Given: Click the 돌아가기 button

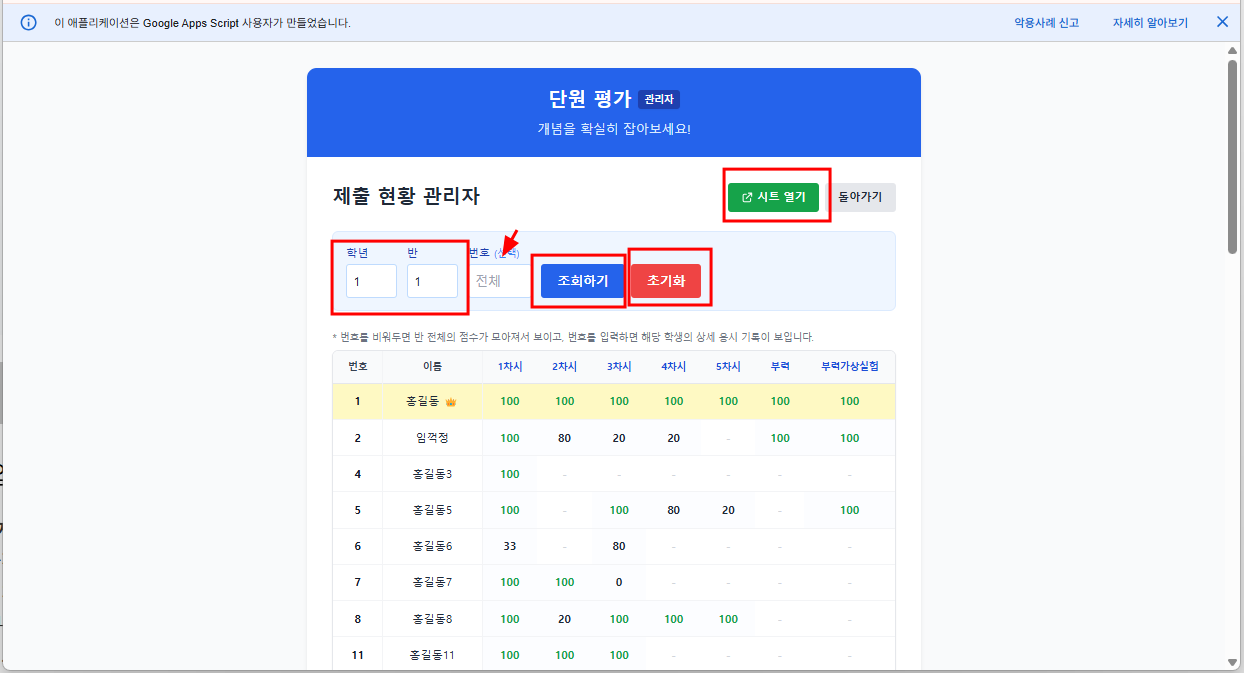Looking at the screenshot, I should [x=860, y=197].
